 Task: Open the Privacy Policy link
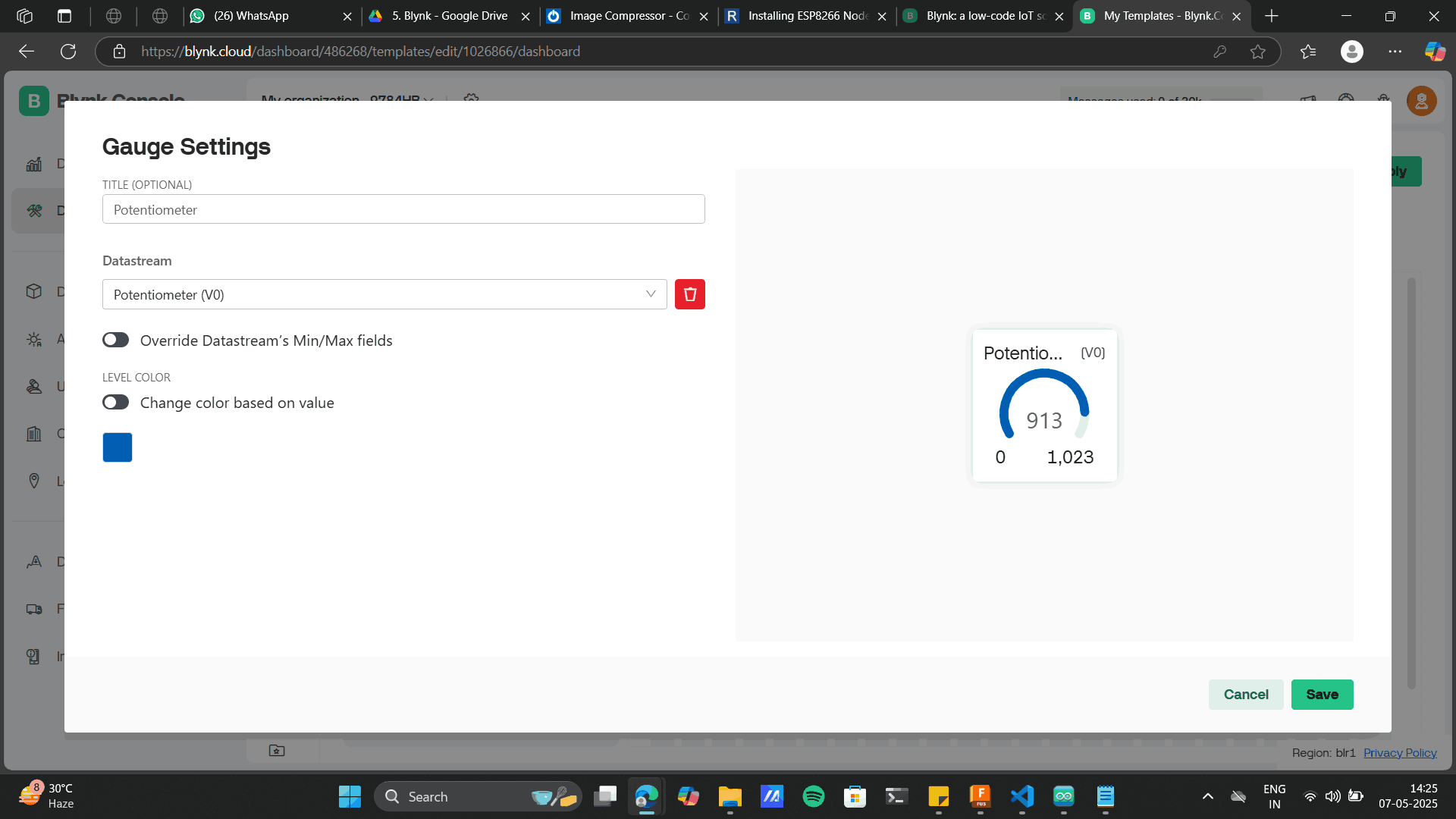pyautogui.click(x=1400, y=753)
